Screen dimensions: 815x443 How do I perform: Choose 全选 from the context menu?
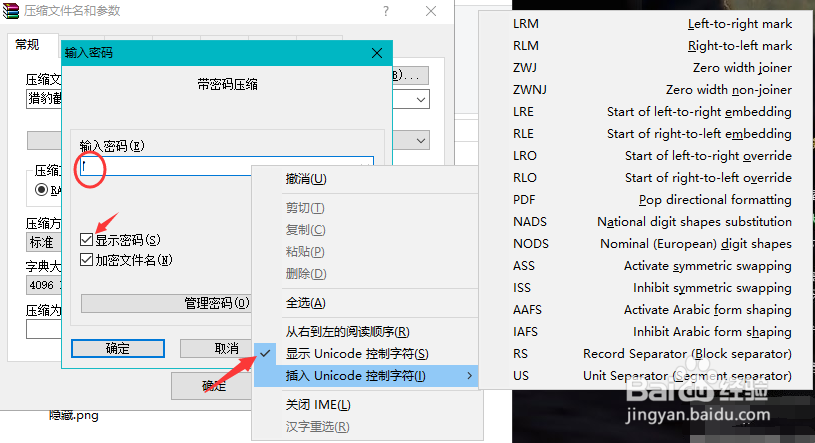[x=367, y=303]
